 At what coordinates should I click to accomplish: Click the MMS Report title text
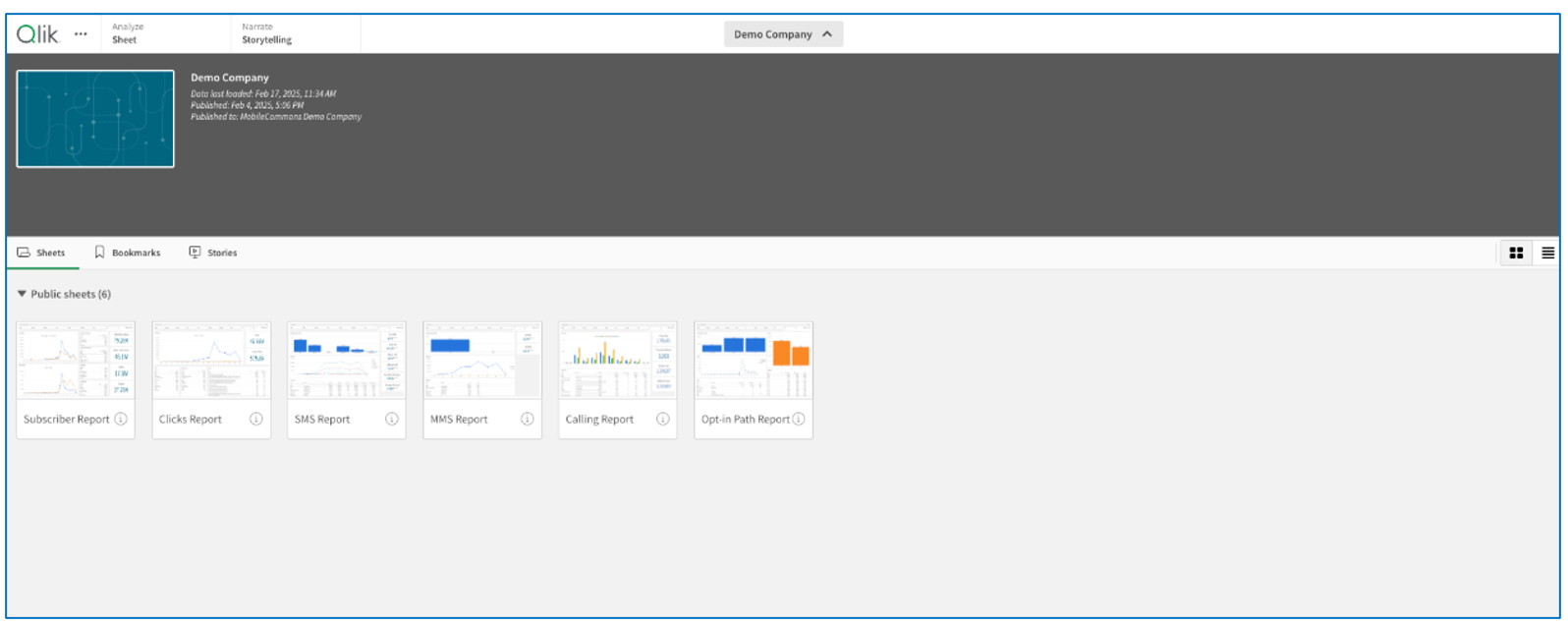tap(459, 420)
